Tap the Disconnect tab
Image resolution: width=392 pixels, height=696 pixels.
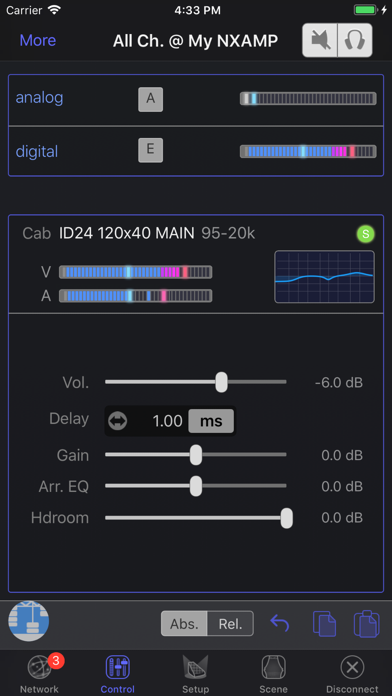[352, 675]
